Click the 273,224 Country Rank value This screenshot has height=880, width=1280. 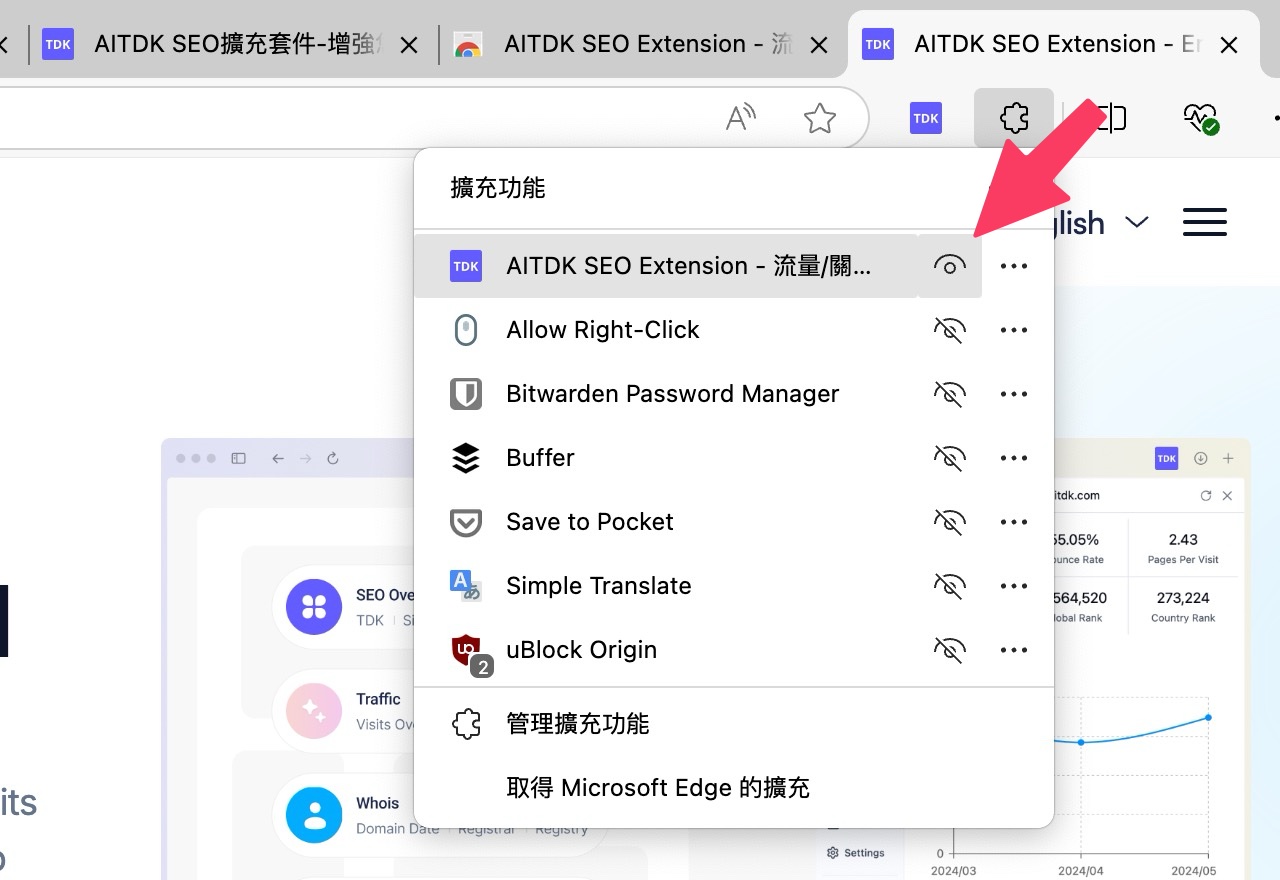coord(1183,598)
